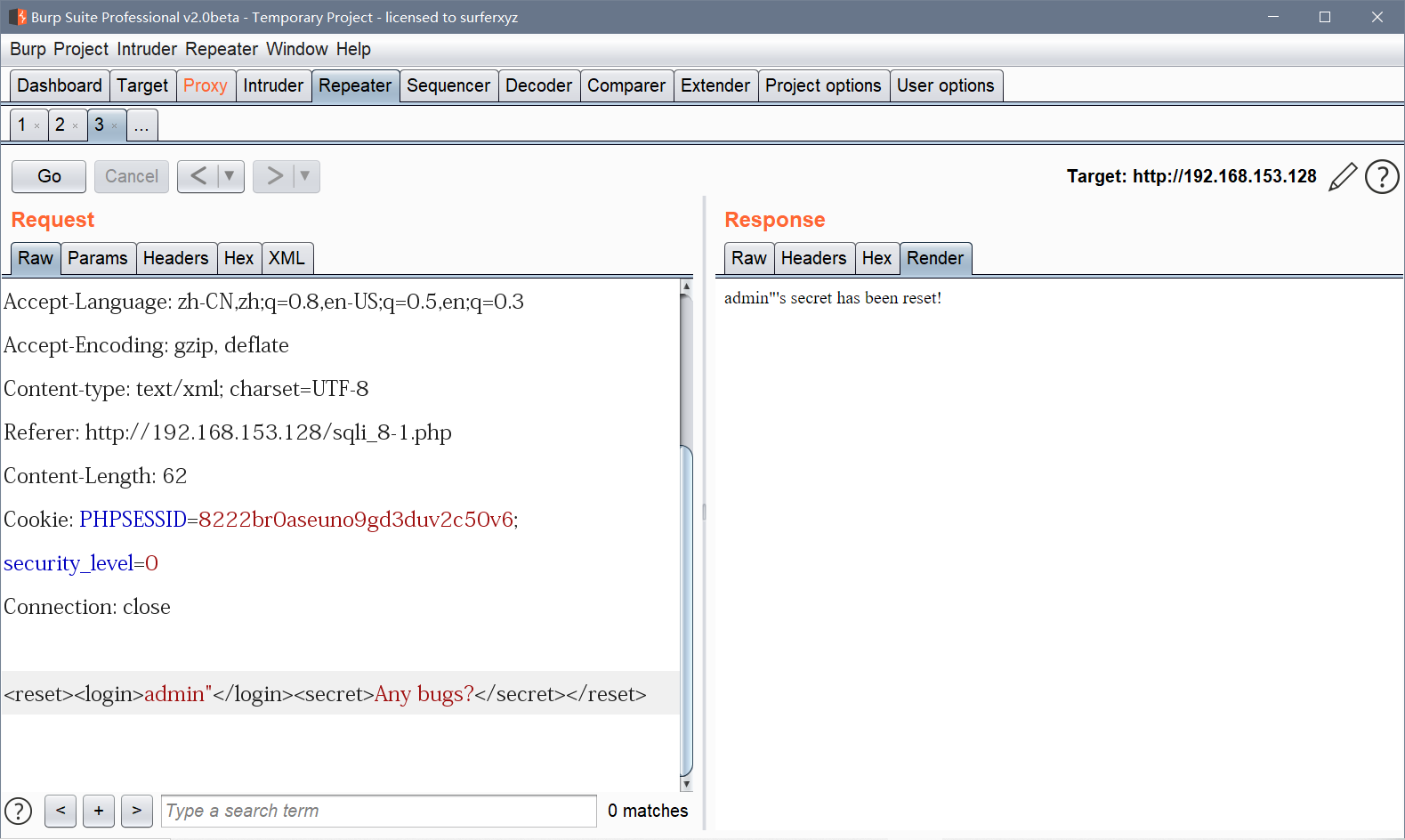Open search help question mark at bottom left

(x=18, y=811)
